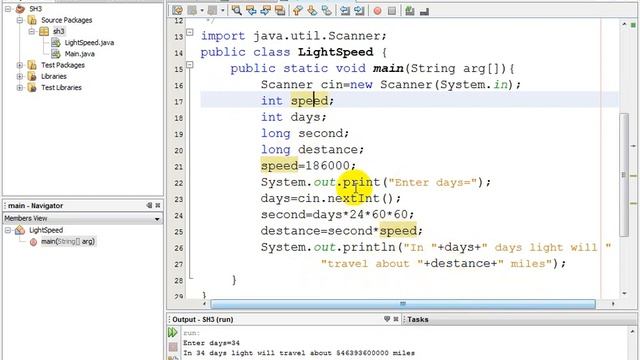The image size is (640, 360).
Task: Open the Members View dropdown
Action: [157, 219]
